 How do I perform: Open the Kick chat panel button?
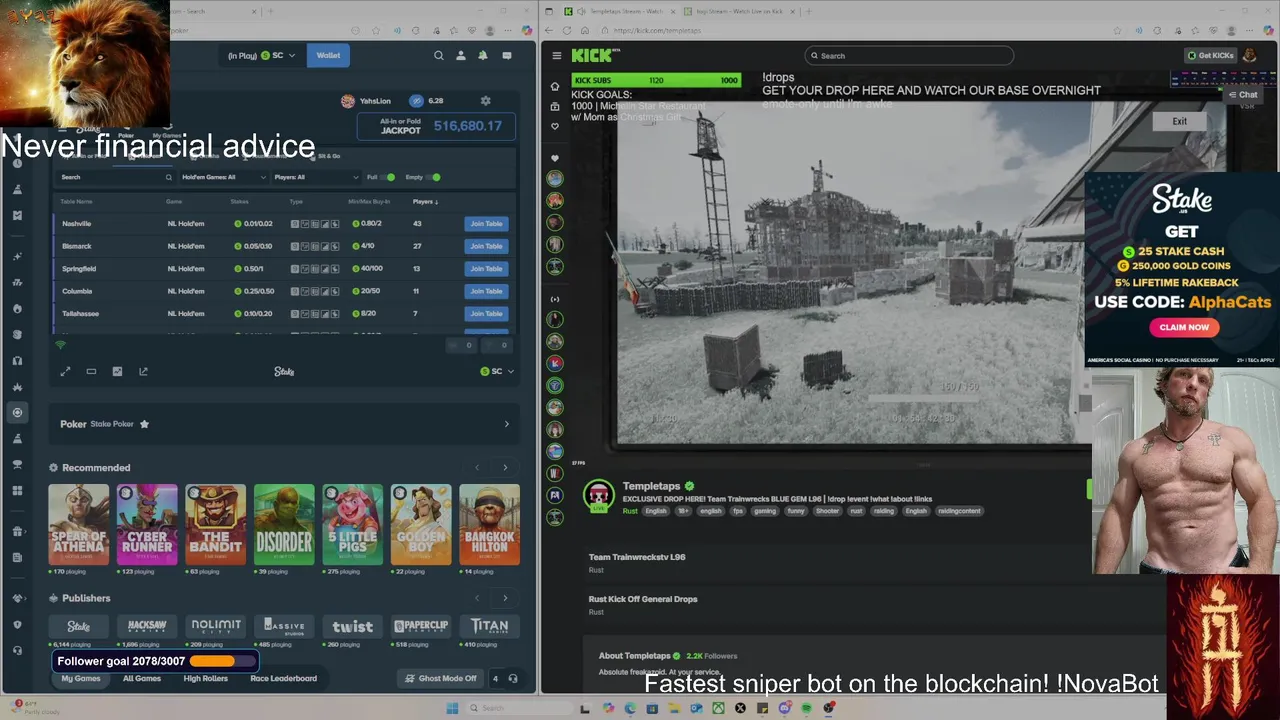1242,95
